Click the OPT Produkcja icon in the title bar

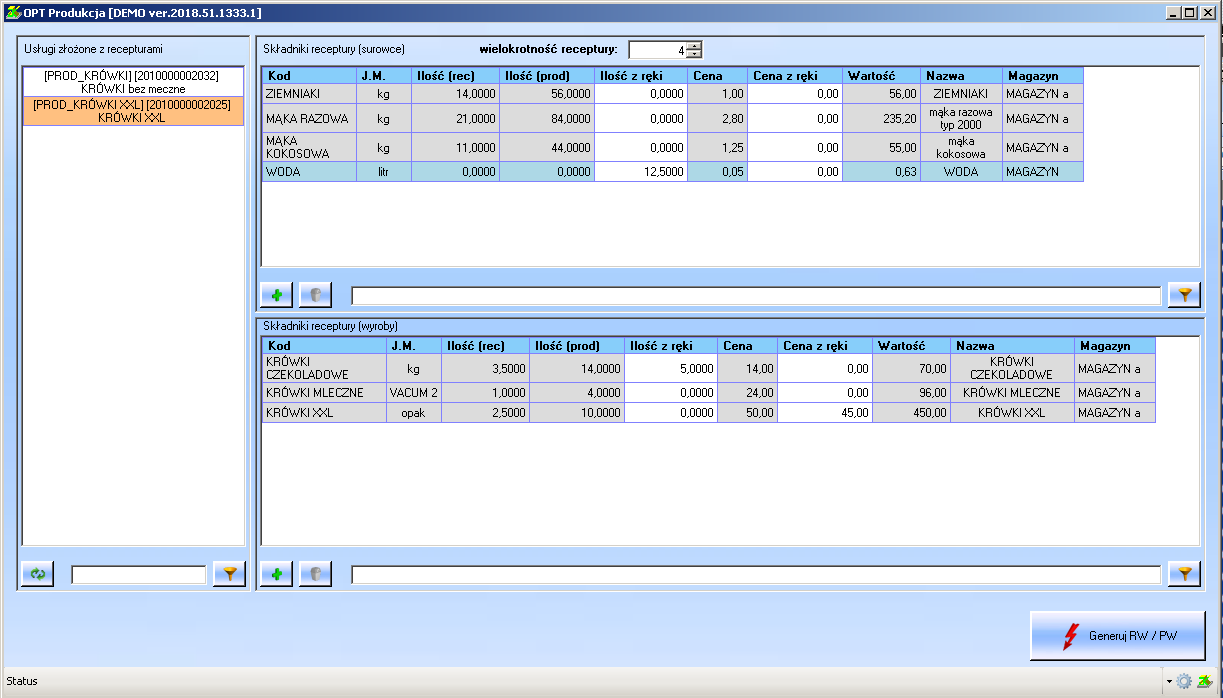pyautogui.click(x=14, y=12)
